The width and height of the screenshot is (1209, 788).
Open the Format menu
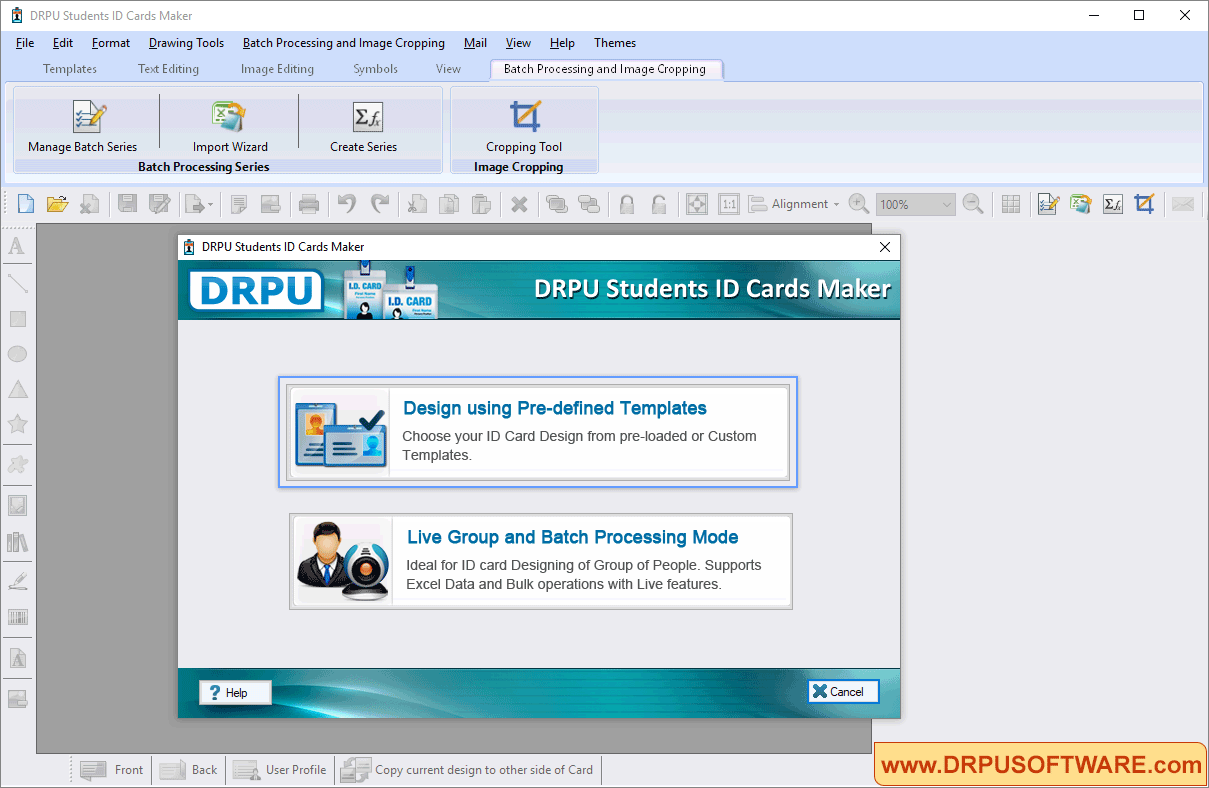coord(111,43)
